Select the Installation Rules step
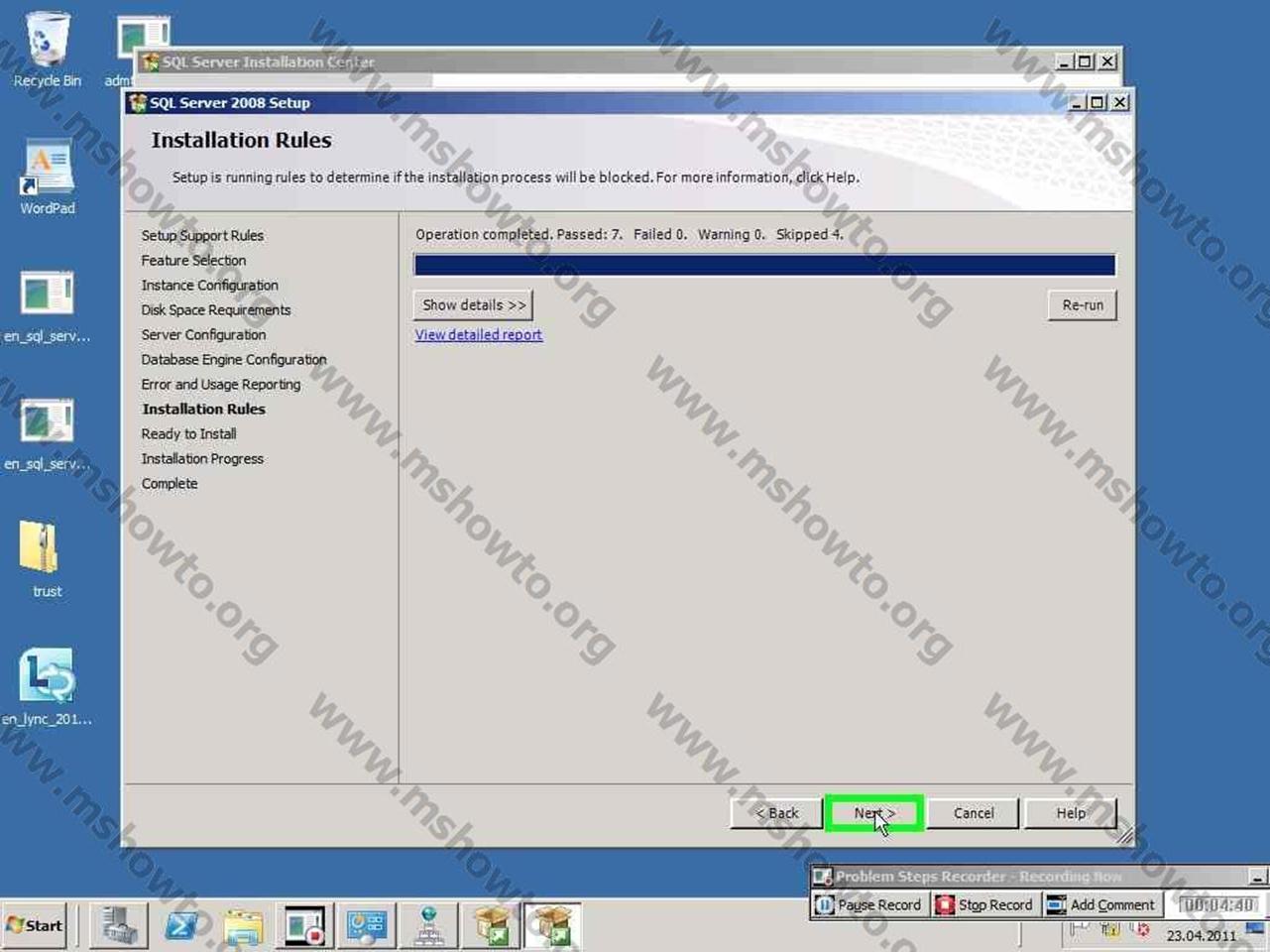Screen dimensions: 1270x952 pos(203,409)
